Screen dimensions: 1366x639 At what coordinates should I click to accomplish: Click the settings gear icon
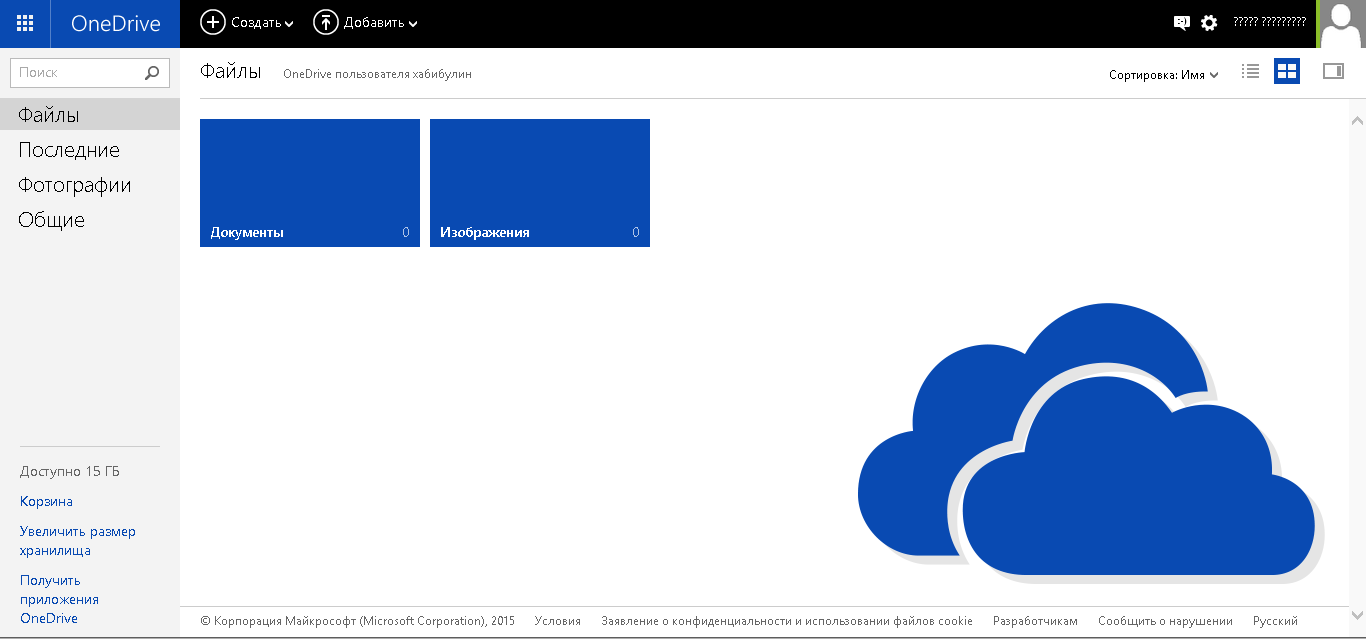point(1209,23)
